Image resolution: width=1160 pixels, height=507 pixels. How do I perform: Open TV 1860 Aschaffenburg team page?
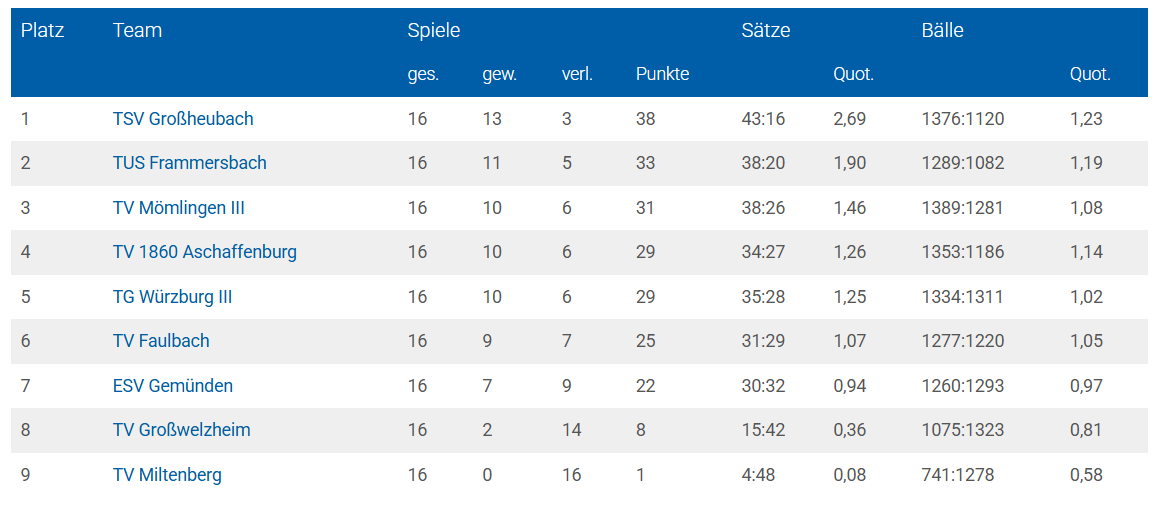[x=204, y=252]
